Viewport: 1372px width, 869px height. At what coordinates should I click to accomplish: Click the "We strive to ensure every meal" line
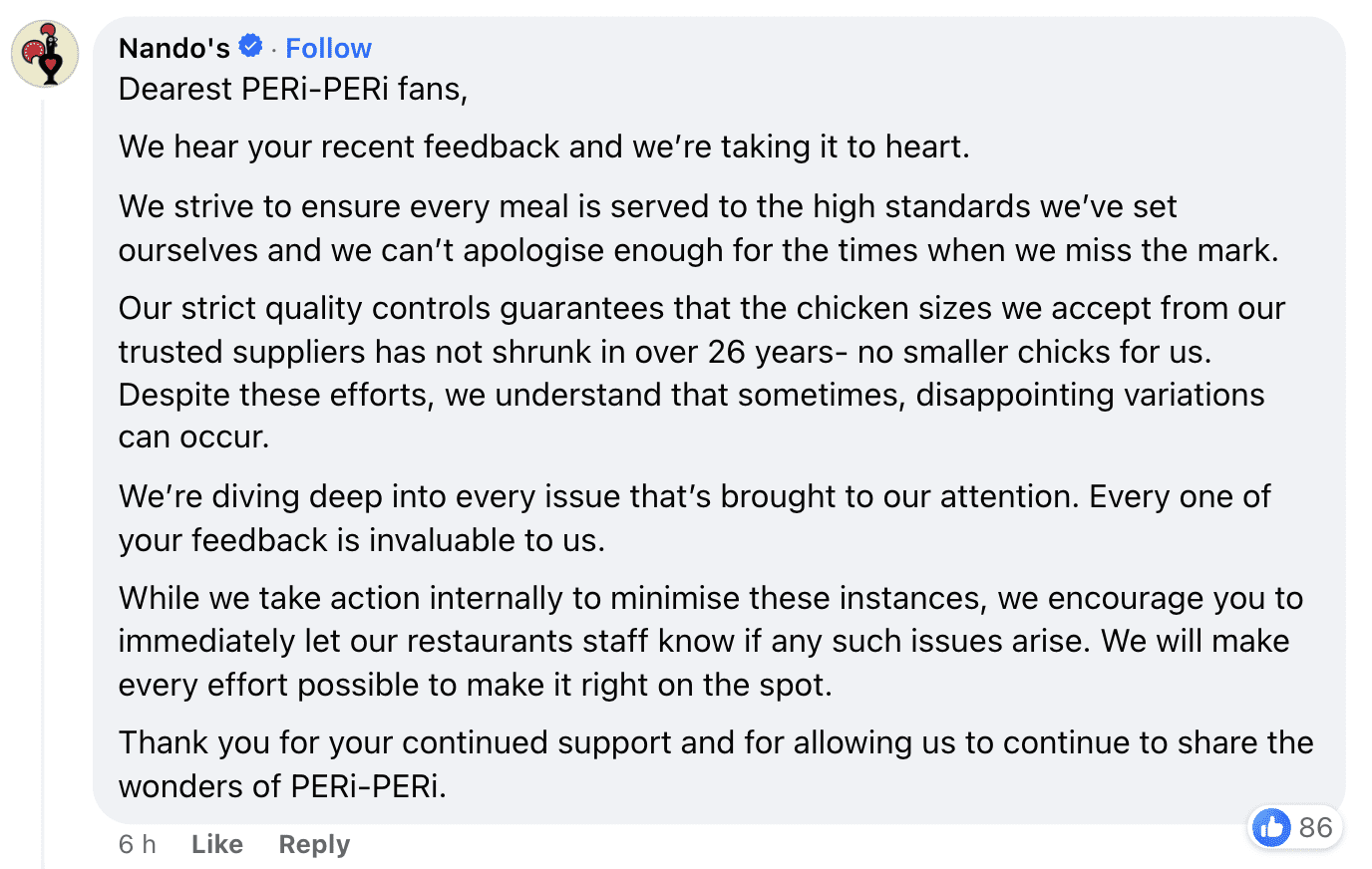click(647, 206)
